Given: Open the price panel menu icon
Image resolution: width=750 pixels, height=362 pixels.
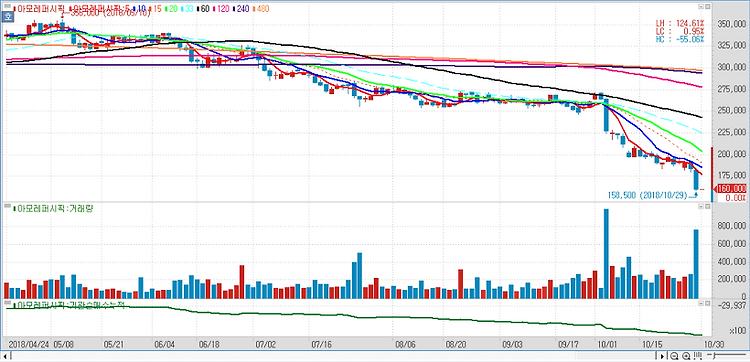Looking at the screenshot, I should tap(7, 6).
